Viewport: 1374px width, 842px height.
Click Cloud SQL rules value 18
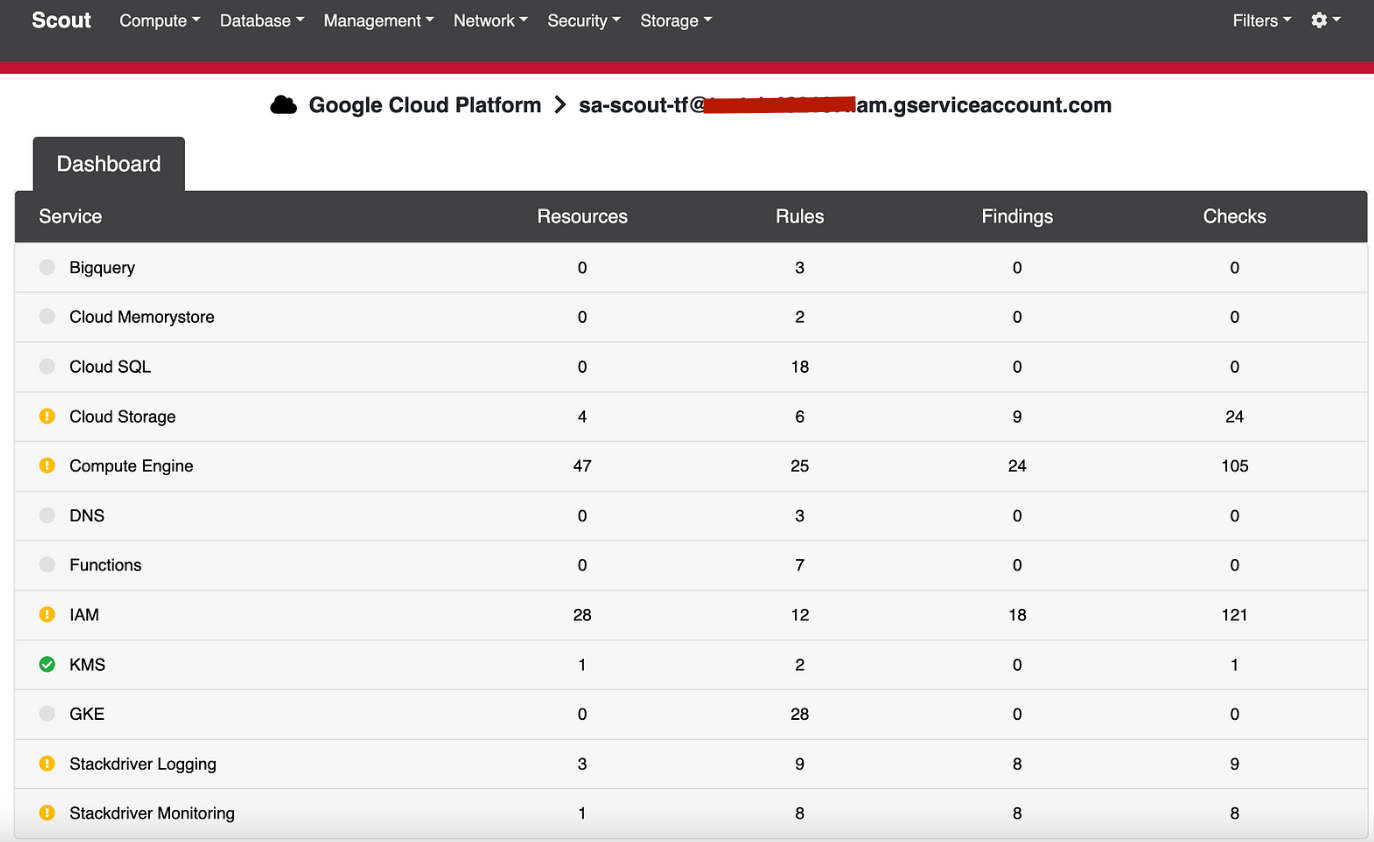tap(800, 367)
